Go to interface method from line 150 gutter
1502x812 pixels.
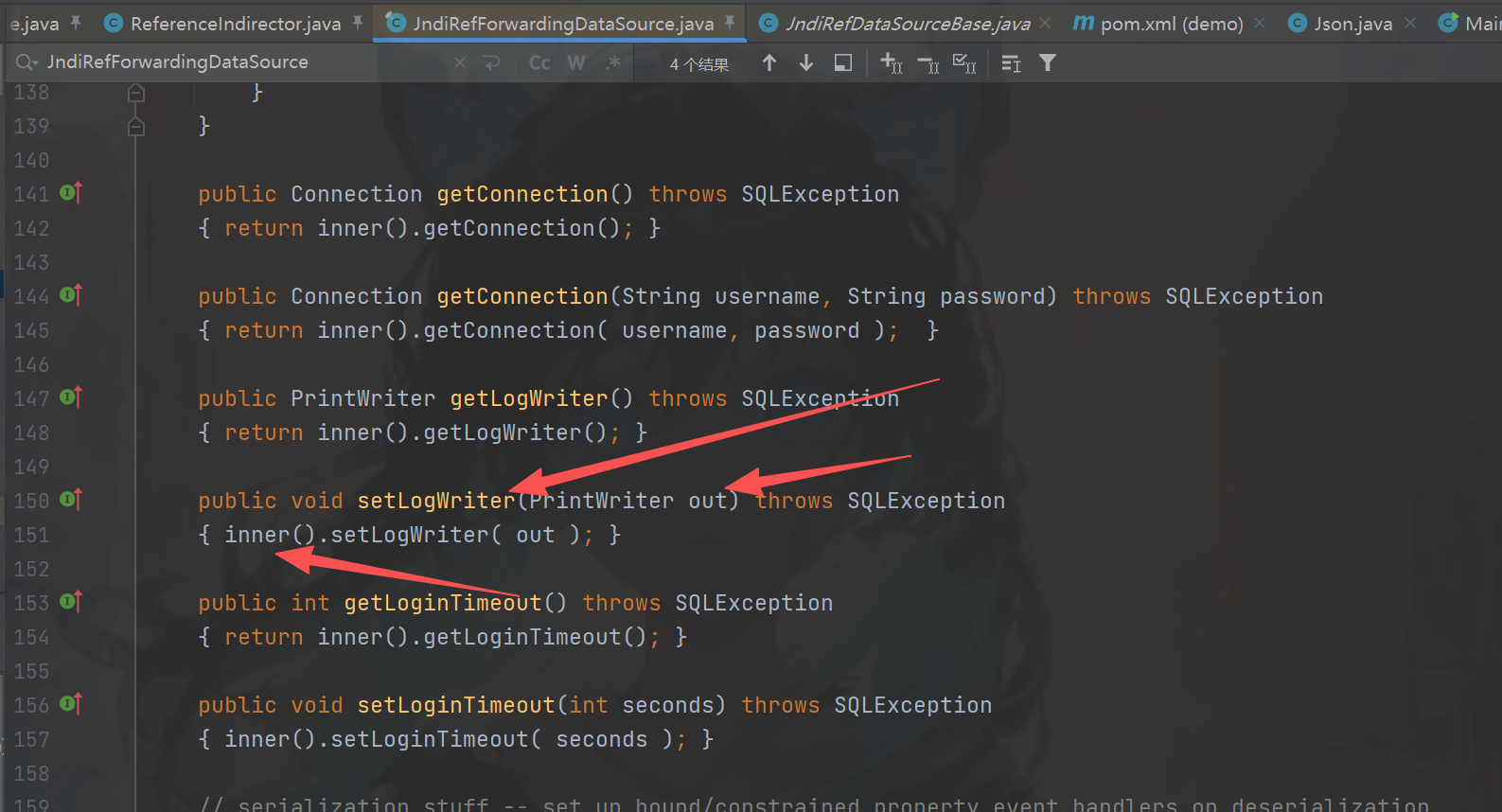point(71,500)
